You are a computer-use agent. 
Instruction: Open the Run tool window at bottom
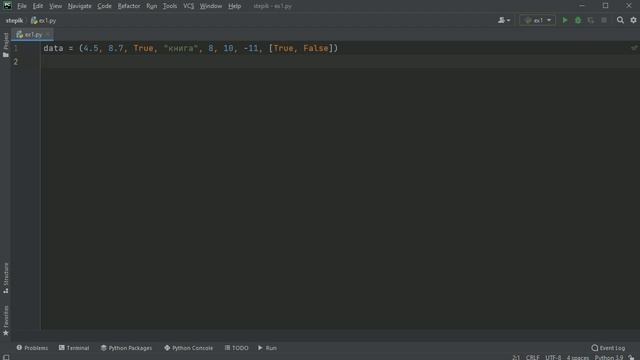point(267,348)
